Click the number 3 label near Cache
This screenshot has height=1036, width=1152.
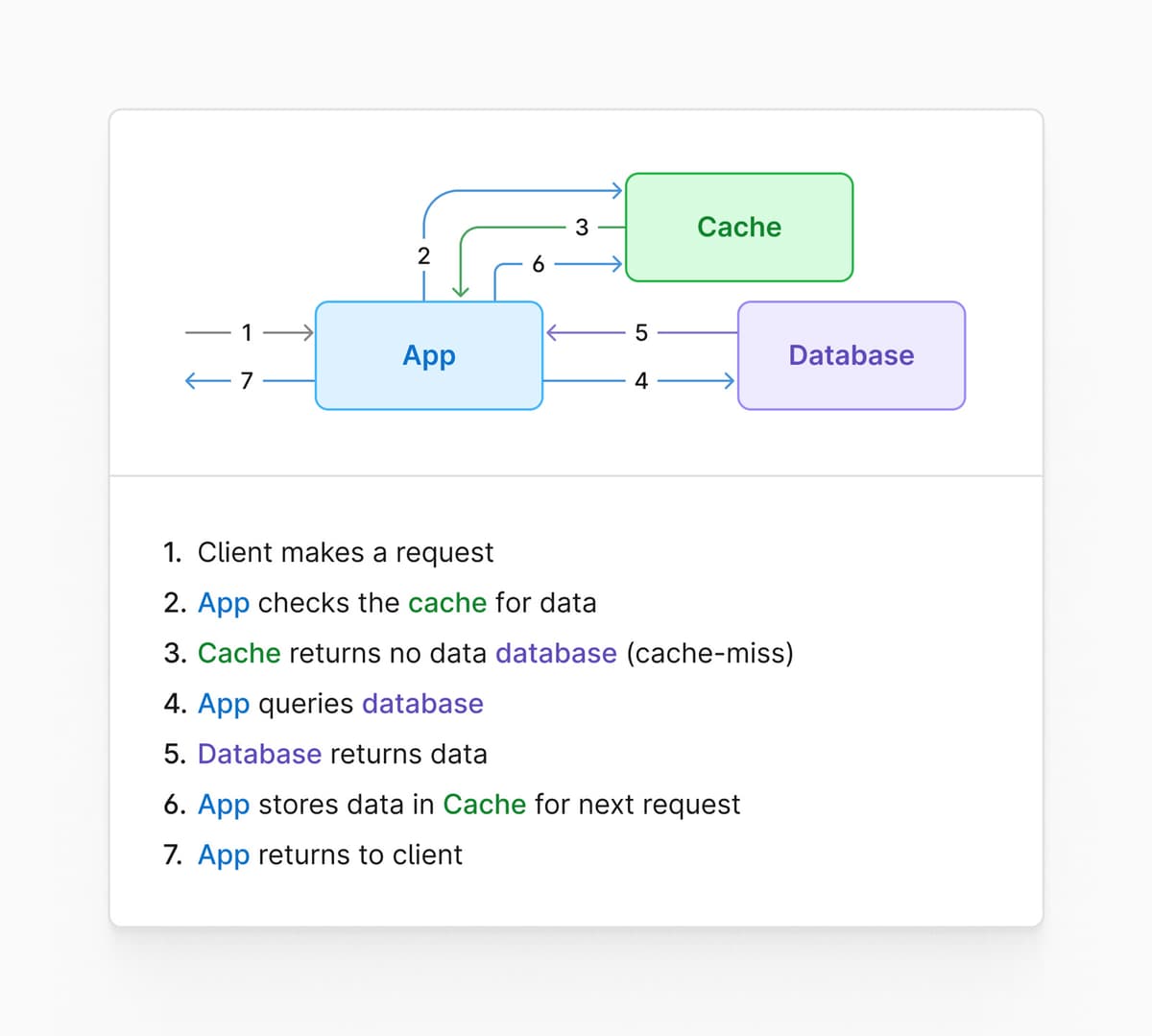click(x=582, y=228)
